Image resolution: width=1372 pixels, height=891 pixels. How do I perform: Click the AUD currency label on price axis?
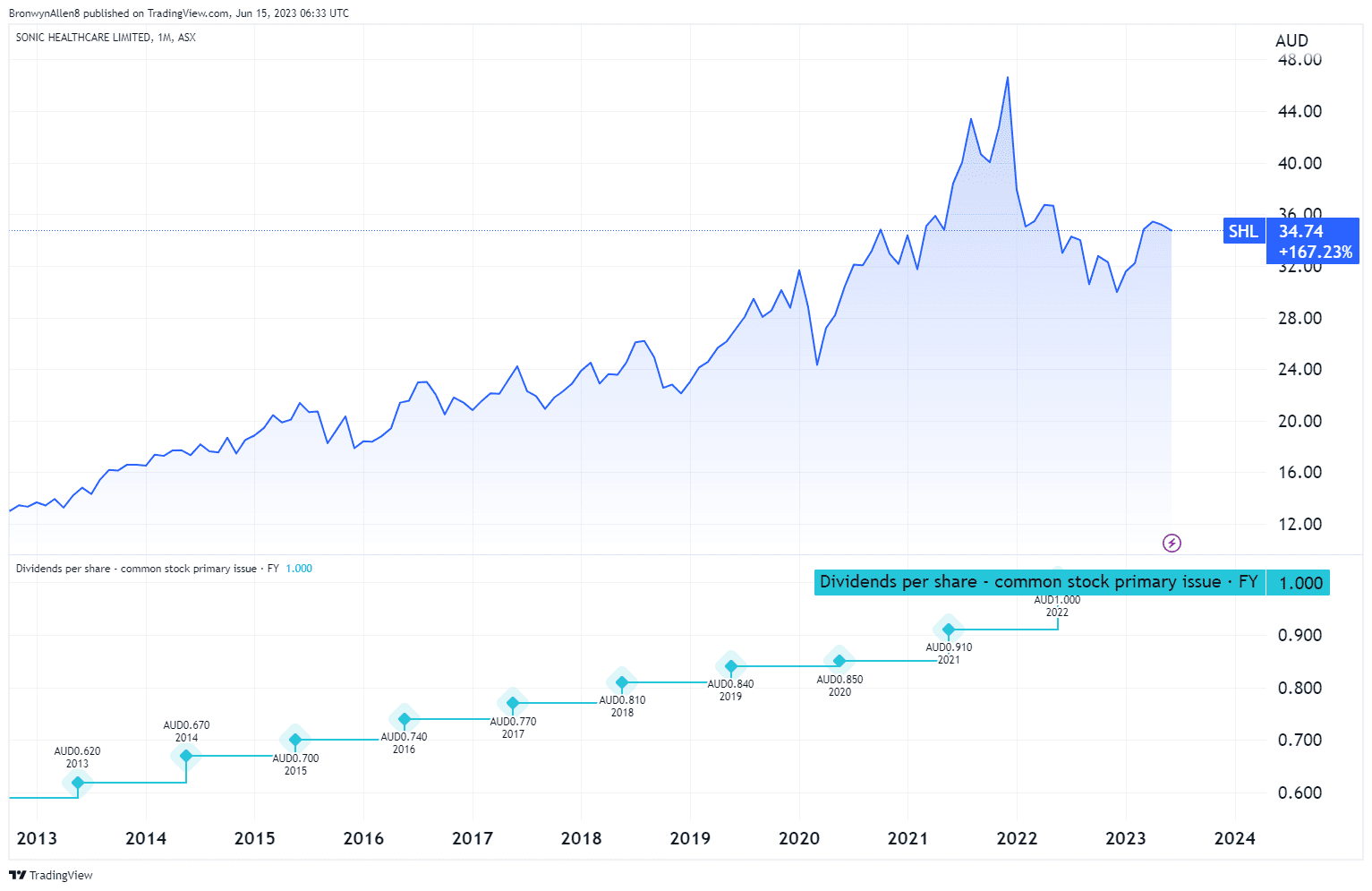(x=1291, y=40)
